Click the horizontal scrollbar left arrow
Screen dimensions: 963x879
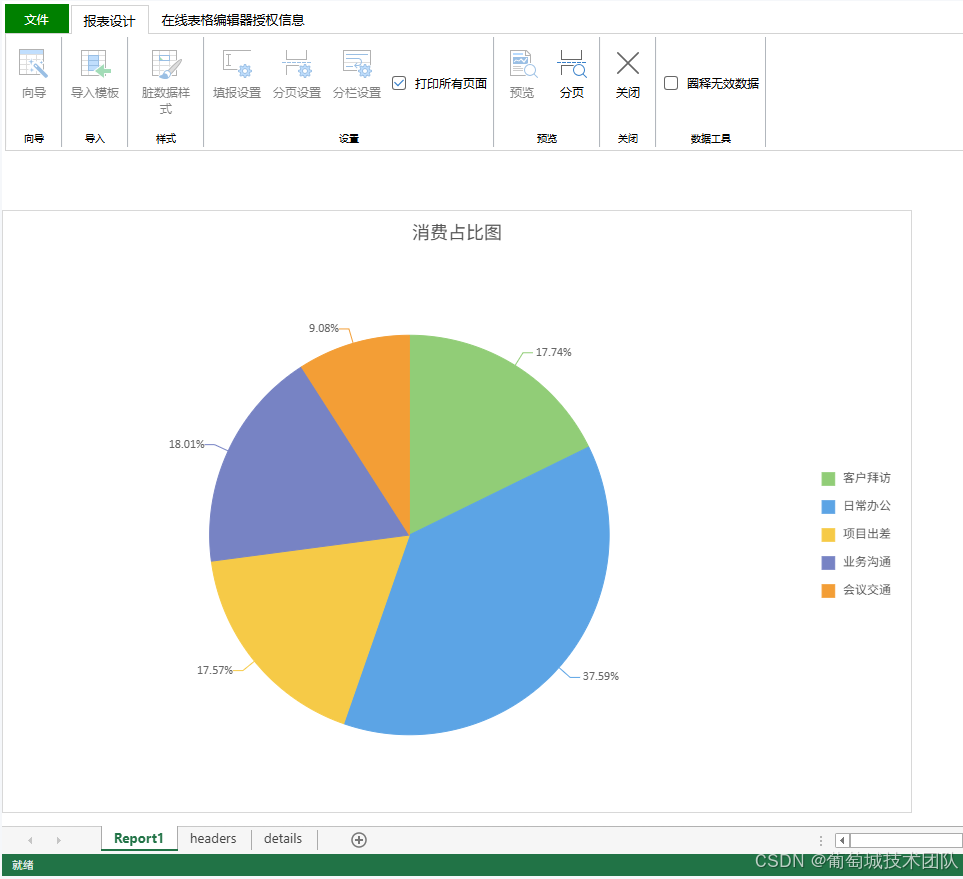click(x=842, y=840)
